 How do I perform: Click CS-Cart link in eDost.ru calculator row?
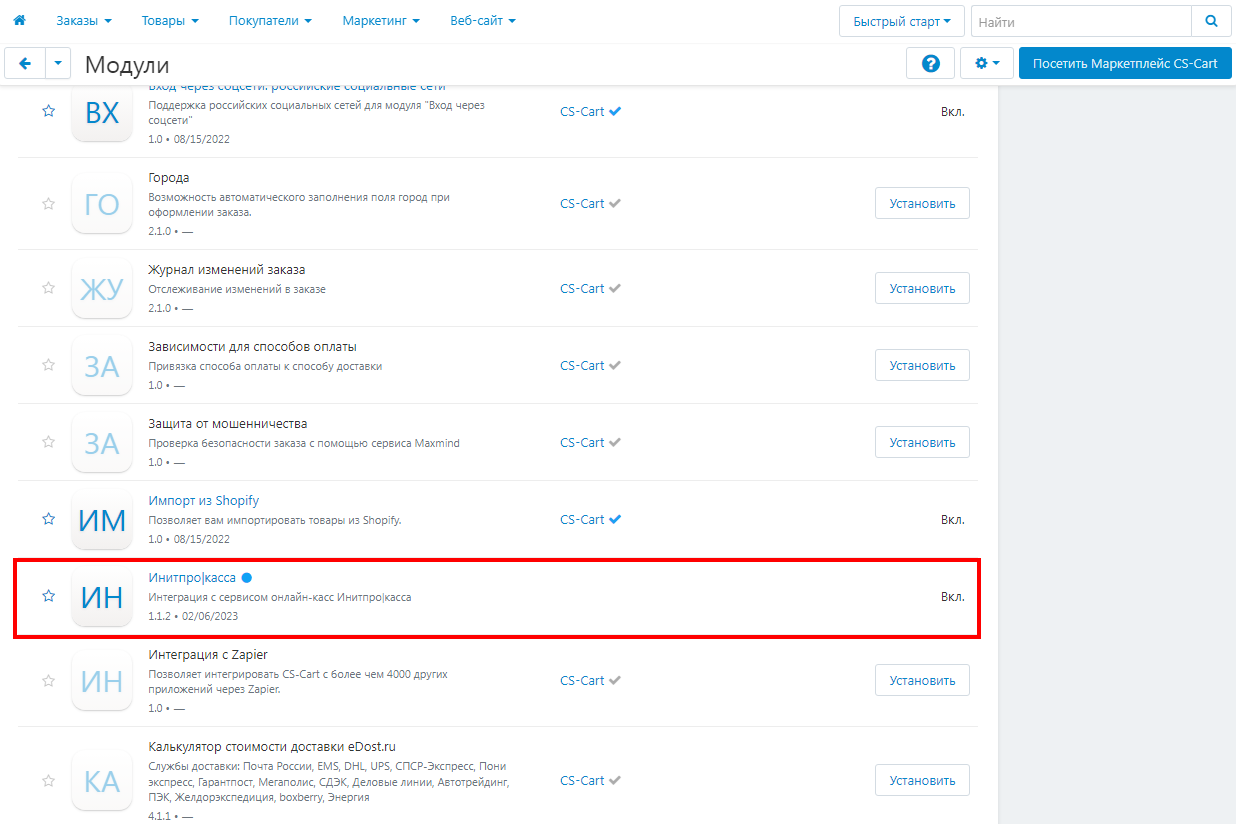(x=582, y=780)
